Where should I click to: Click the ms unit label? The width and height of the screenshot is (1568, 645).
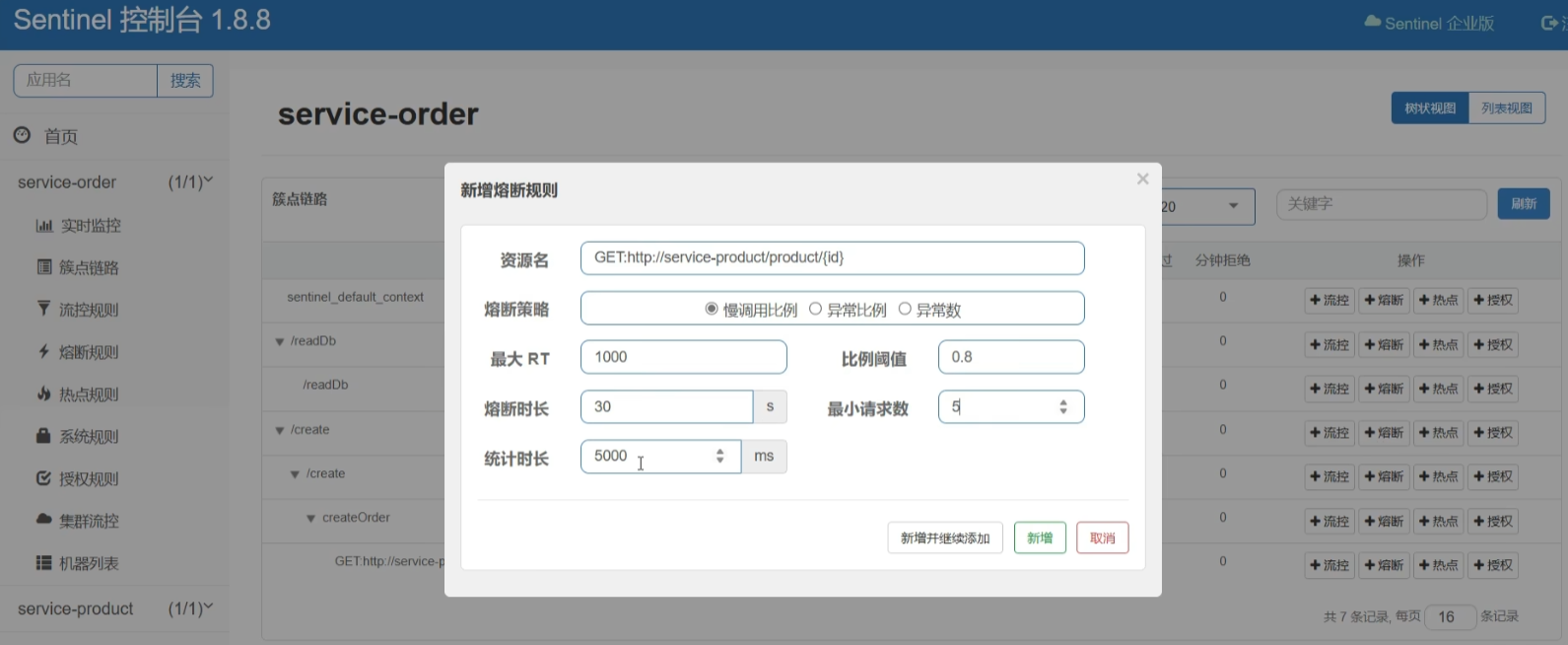pos(764,456)
